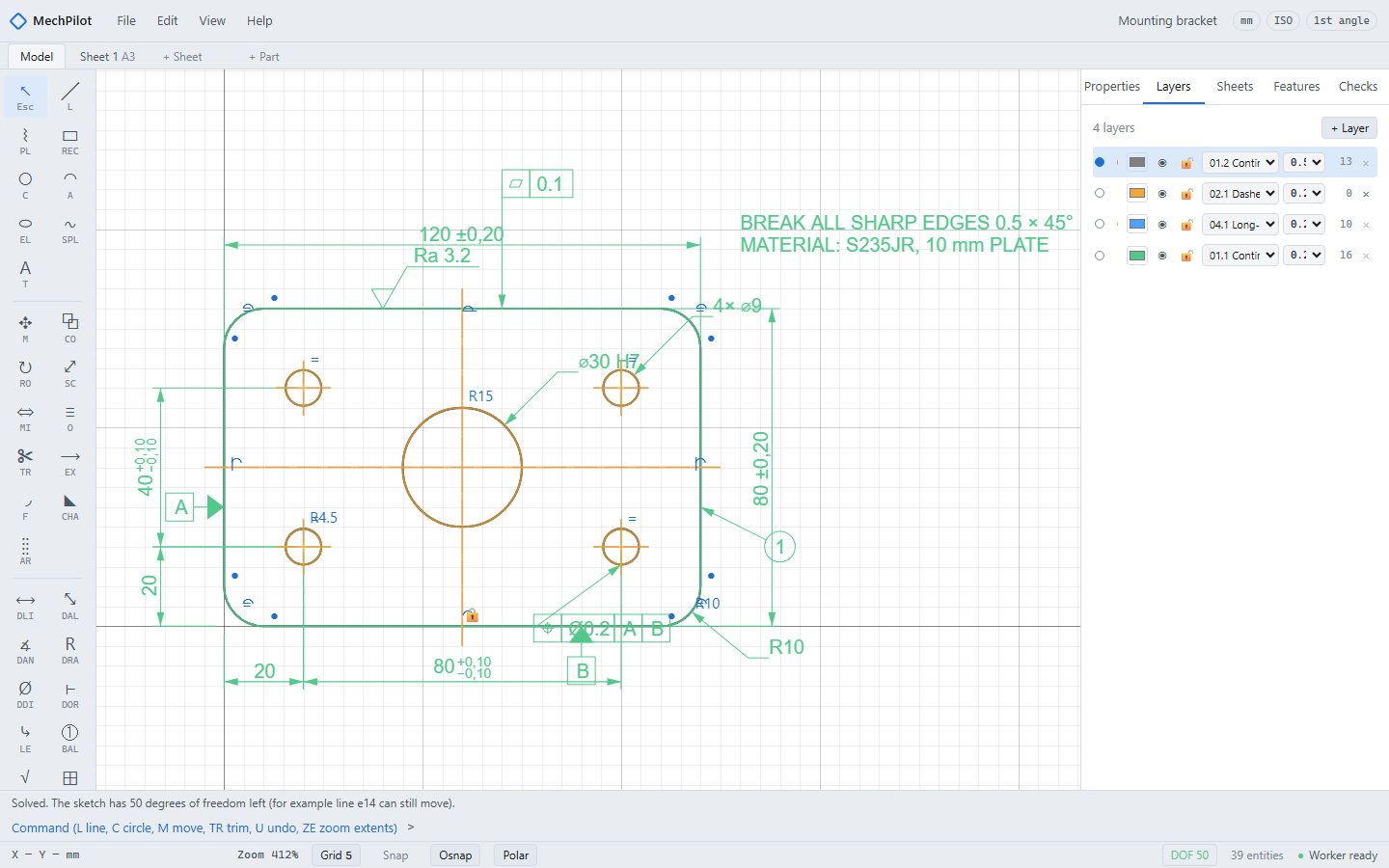The height and width of the screenshot is (868, 1389).
Task: Open the File menu
Action: coord(126,20)
